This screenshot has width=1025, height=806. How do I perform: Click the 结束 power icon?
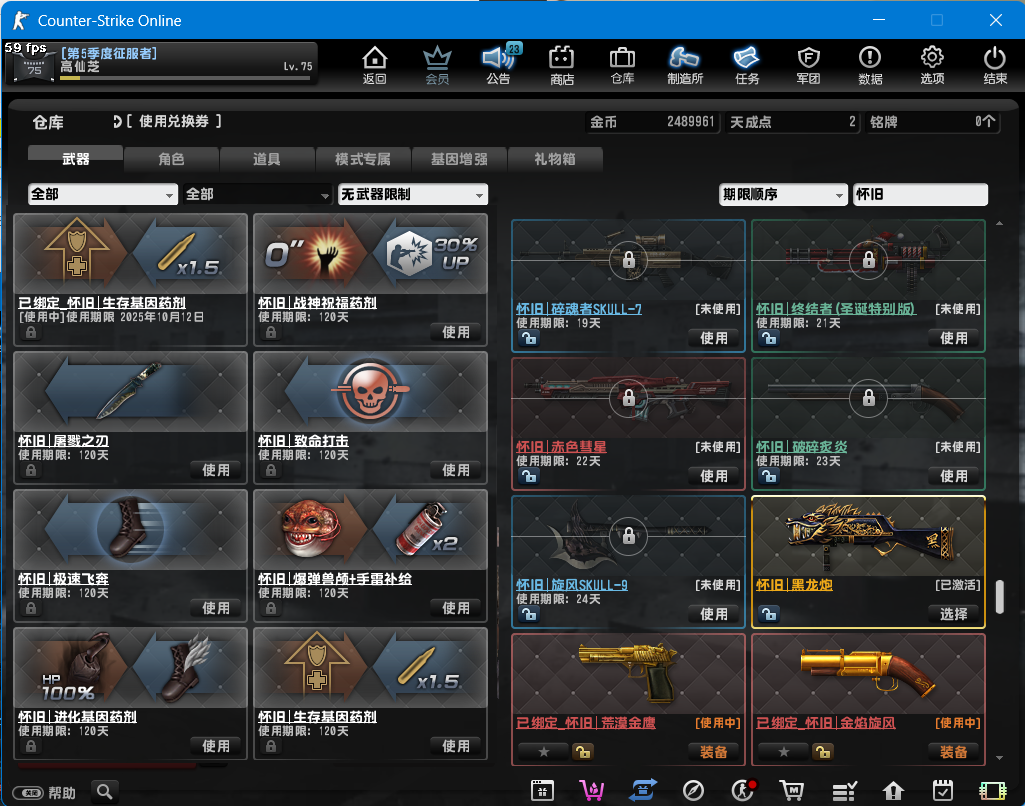point(995,65)
